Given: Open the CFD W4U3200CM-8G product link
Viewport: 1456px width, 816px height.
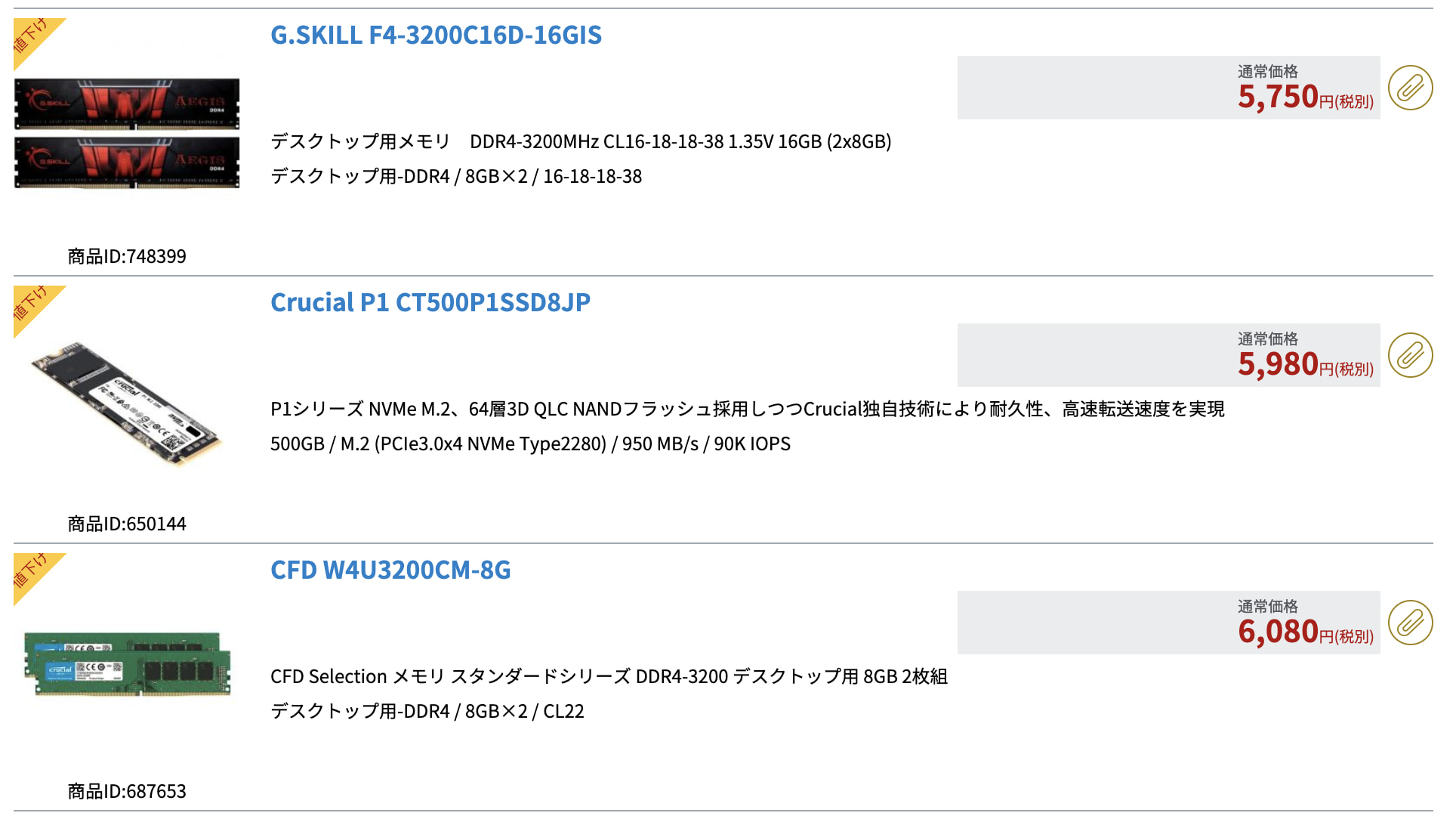Looking at the screenshot, I should (x=390, y=570).
